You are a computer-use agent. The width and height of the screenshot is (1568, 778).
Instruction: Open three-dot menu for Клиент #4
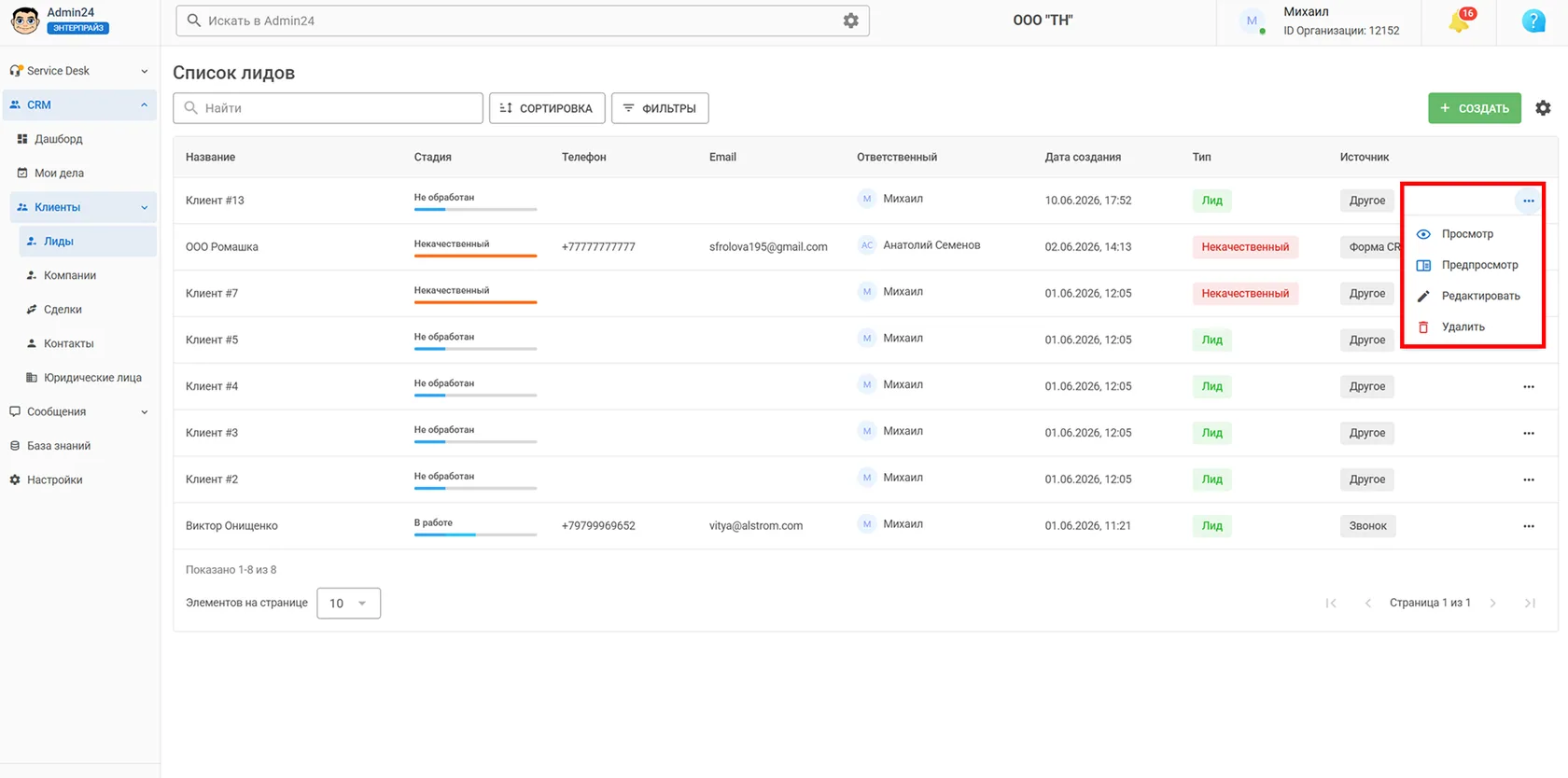coord(1529,386)
